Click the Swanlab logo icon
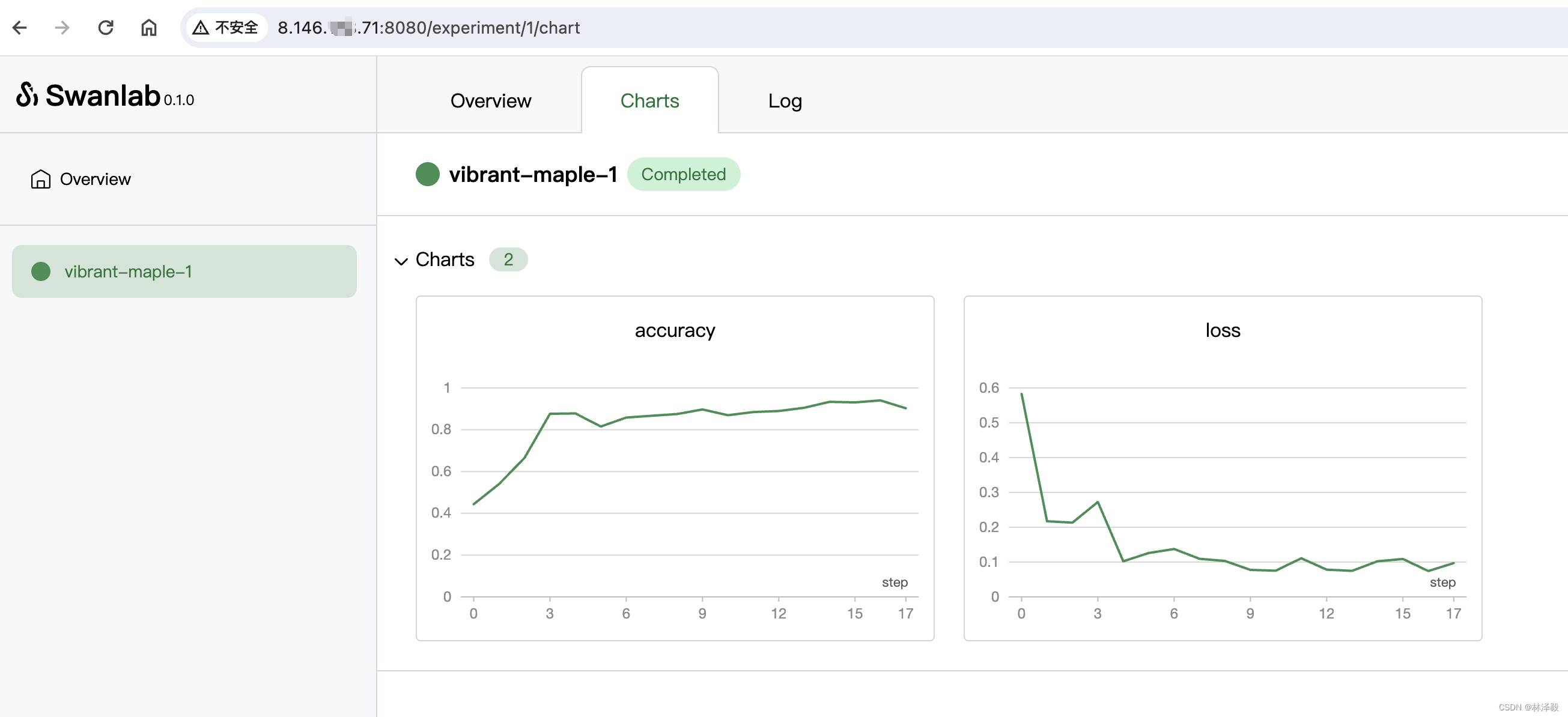 [27, 95]
